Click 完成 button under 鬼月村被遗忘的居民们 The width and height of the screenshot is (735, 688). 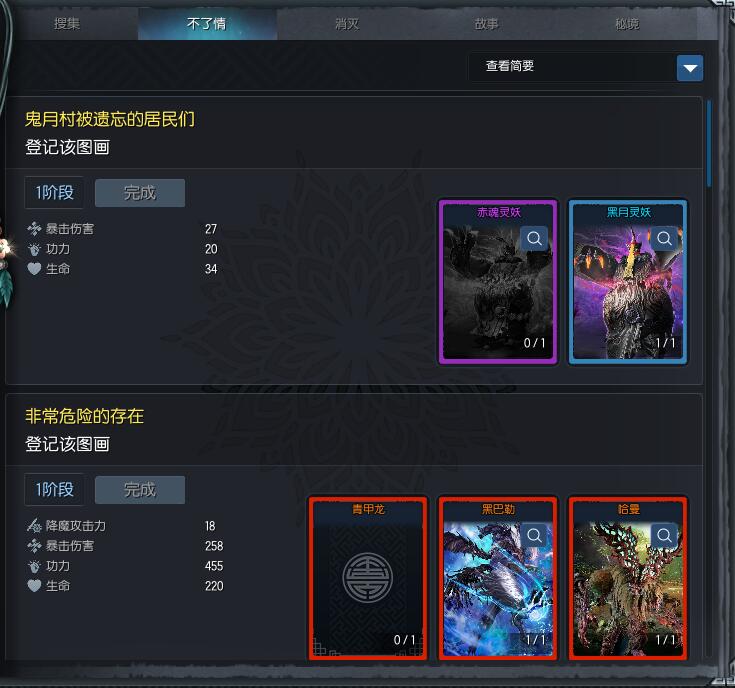[140, 193]
